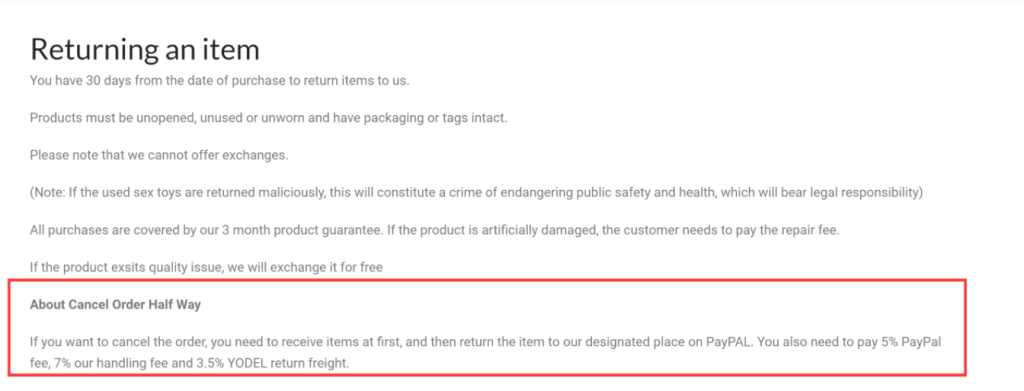Click the "Returning an item" heading
This screenshot has height=391, width=1024.
144,50
